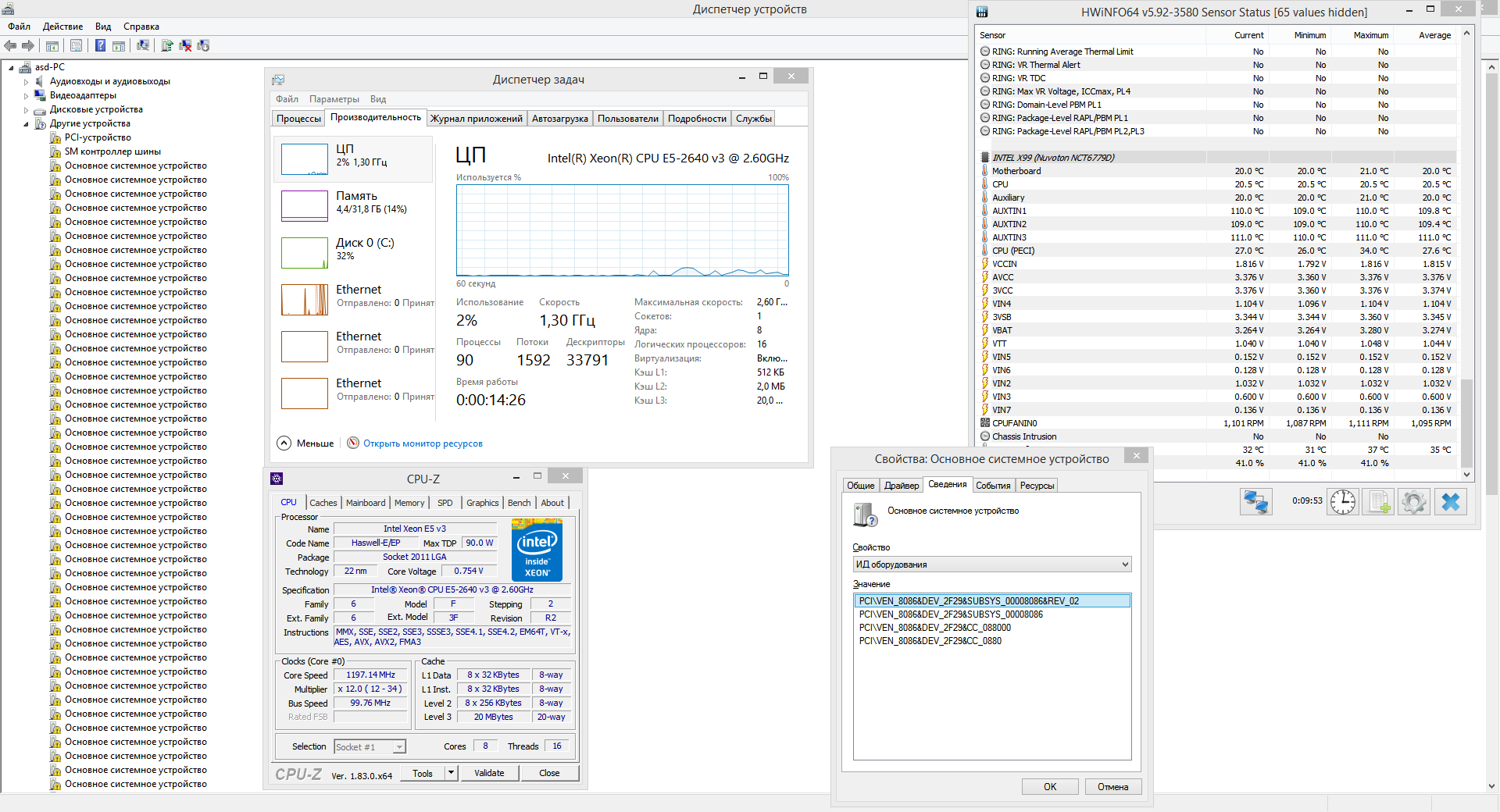Open the Драйвер tab in device properties
Viewport: 1500px width, 812px height.
pos(902,486)
